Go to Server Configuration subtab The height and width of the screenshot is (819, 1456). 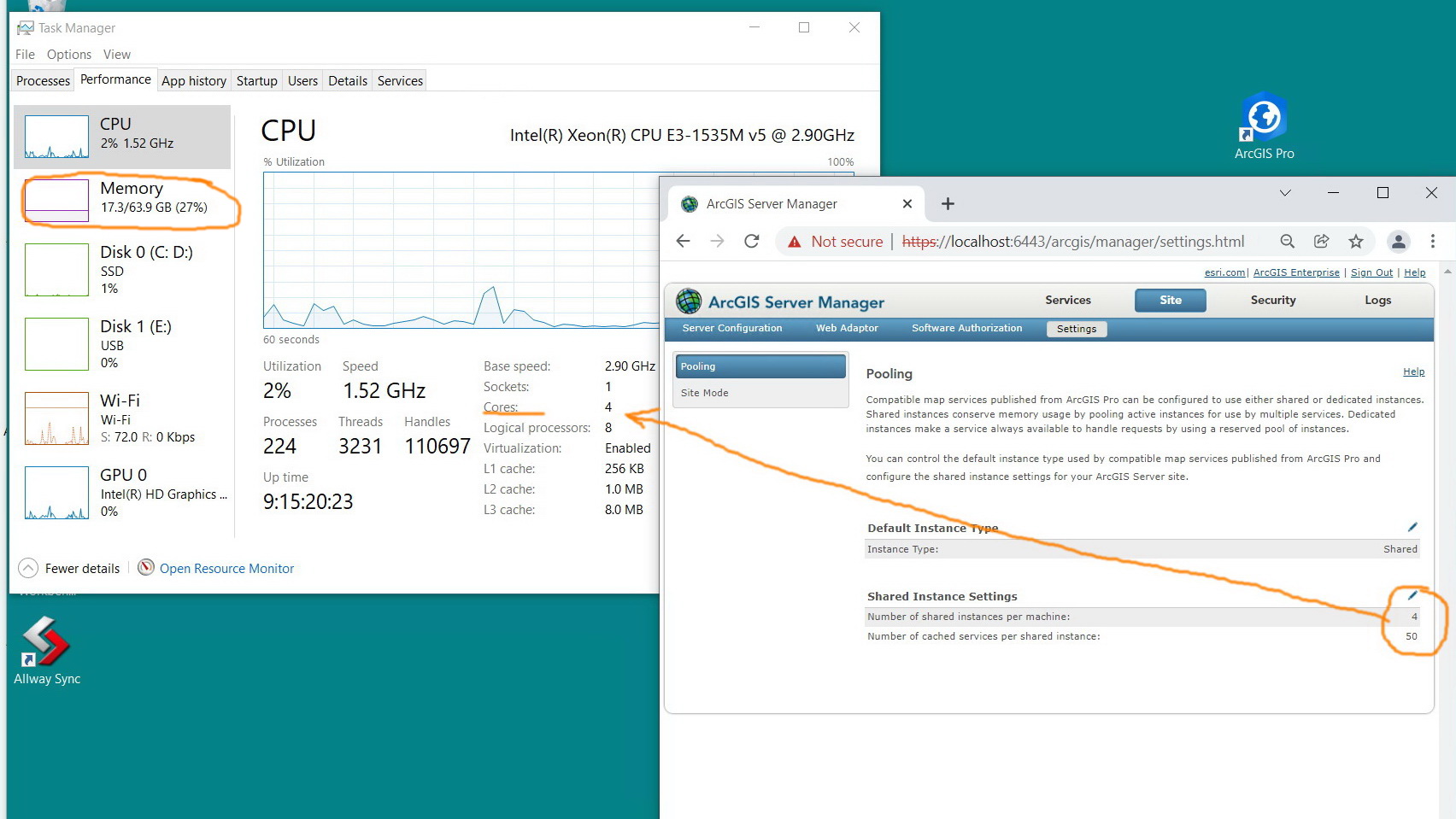click(732, 328)
